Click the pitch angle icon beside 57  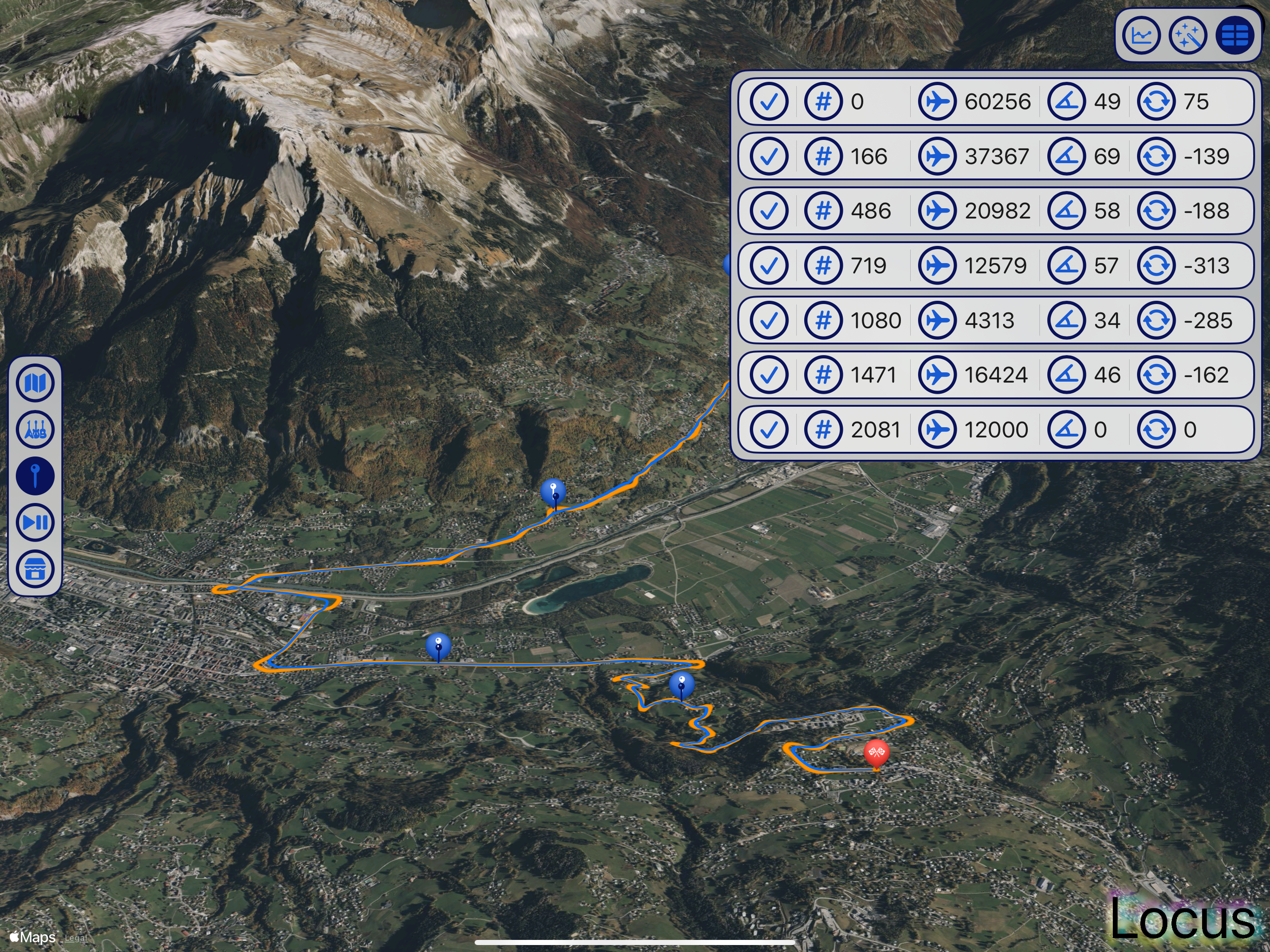point(1066,266)
